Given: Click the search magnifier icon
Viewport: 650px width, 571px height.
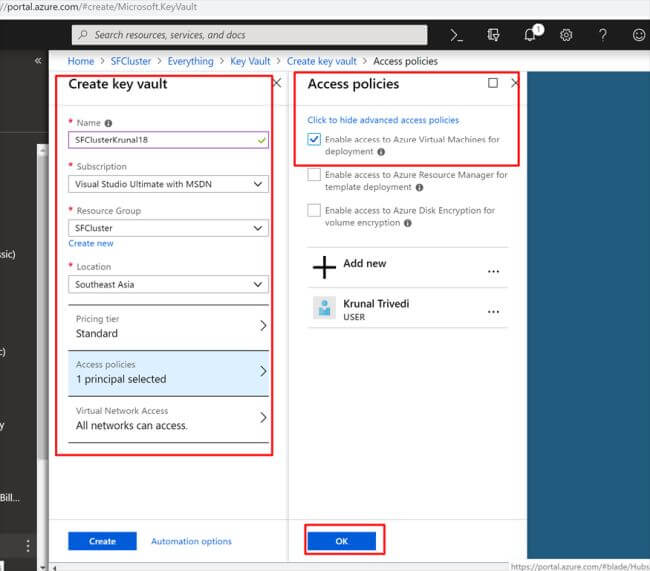Looking at the screenshot, I should click(x=83, y=35).
